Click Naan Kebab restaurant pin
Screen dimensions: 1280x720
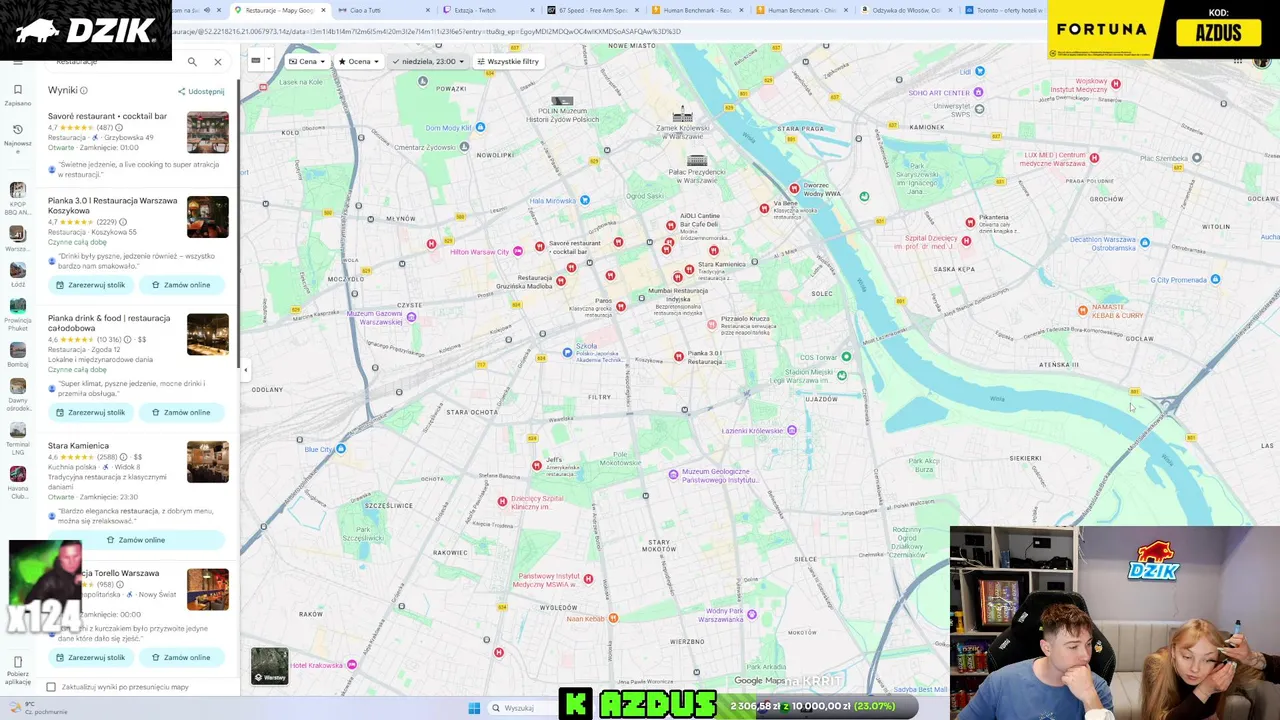click(613, 618)
